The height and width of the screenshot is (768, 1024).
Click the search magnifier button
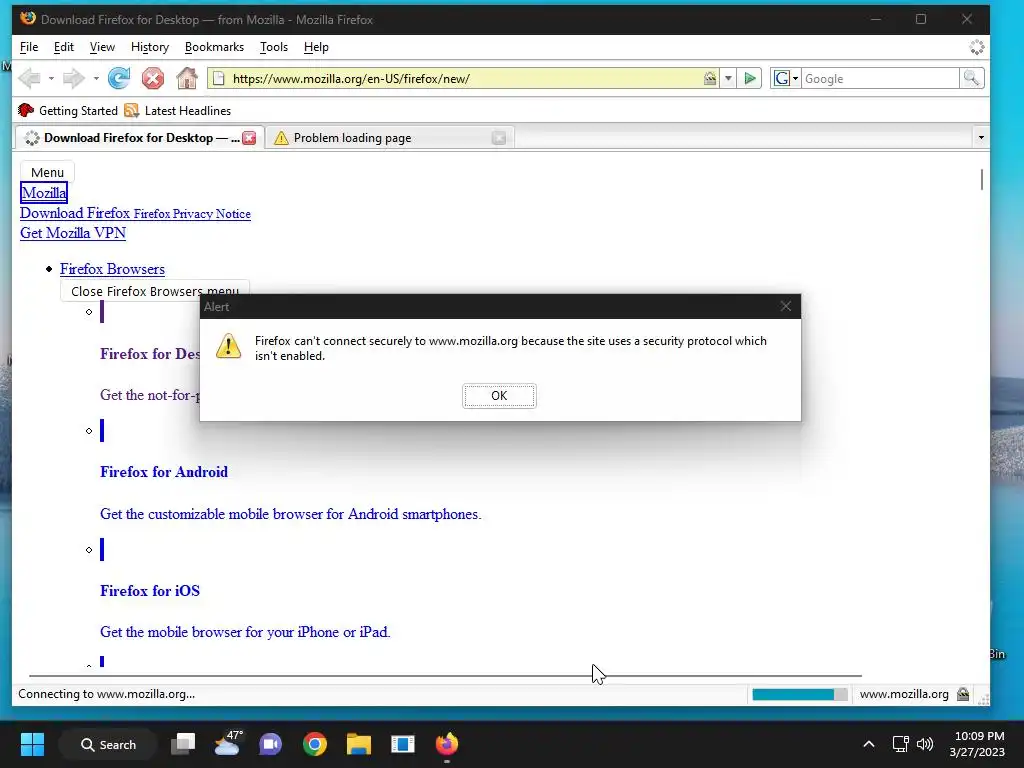[971, 78]
